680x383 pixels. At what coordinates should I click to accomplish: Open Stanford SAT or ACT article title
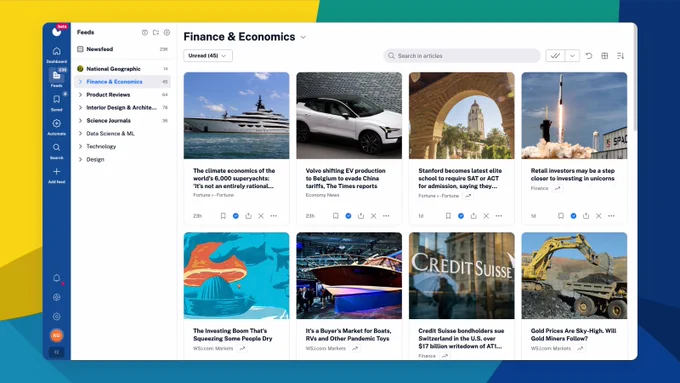click(460, 178)
